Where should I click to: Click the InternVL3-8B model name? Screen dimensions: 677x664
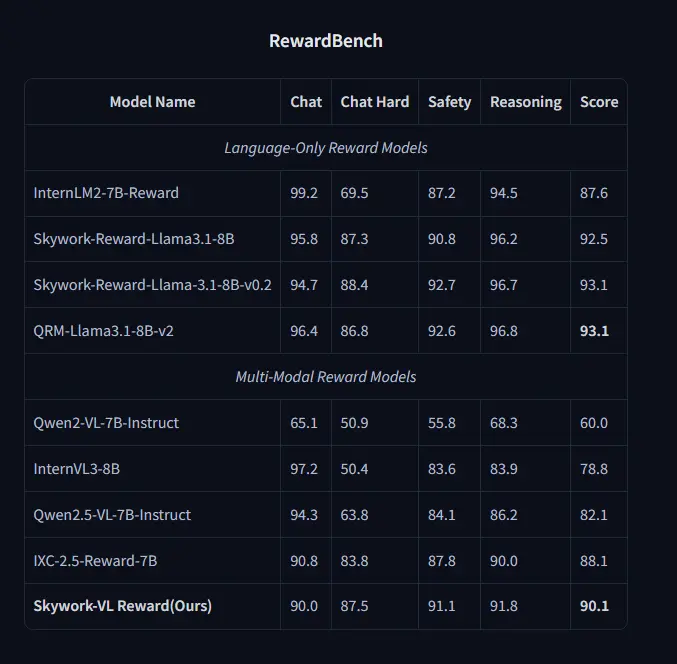pyautogui.click(x=77, y=469)
